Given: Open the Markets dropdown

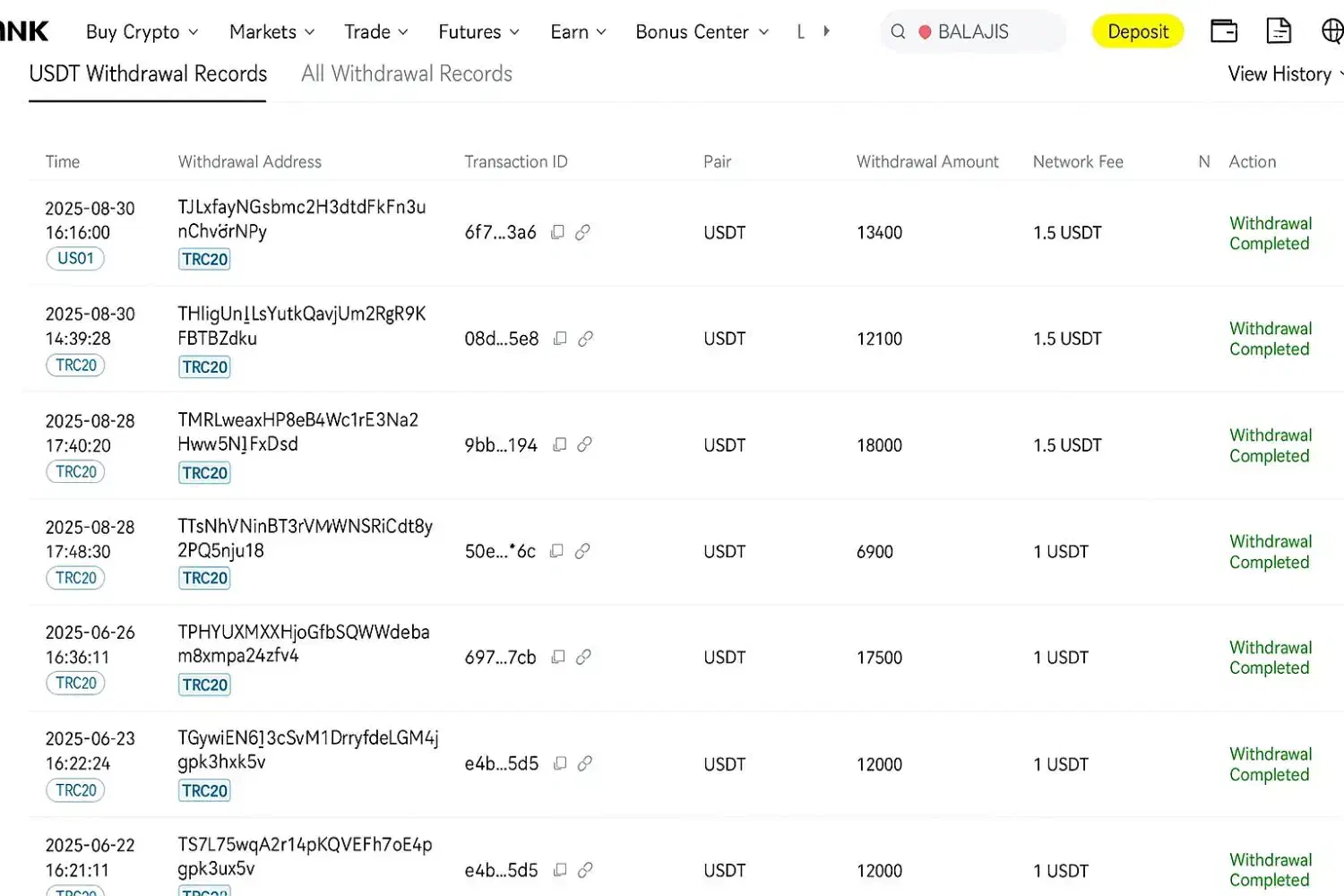Looking at the screenshot, I should point(271,32).
